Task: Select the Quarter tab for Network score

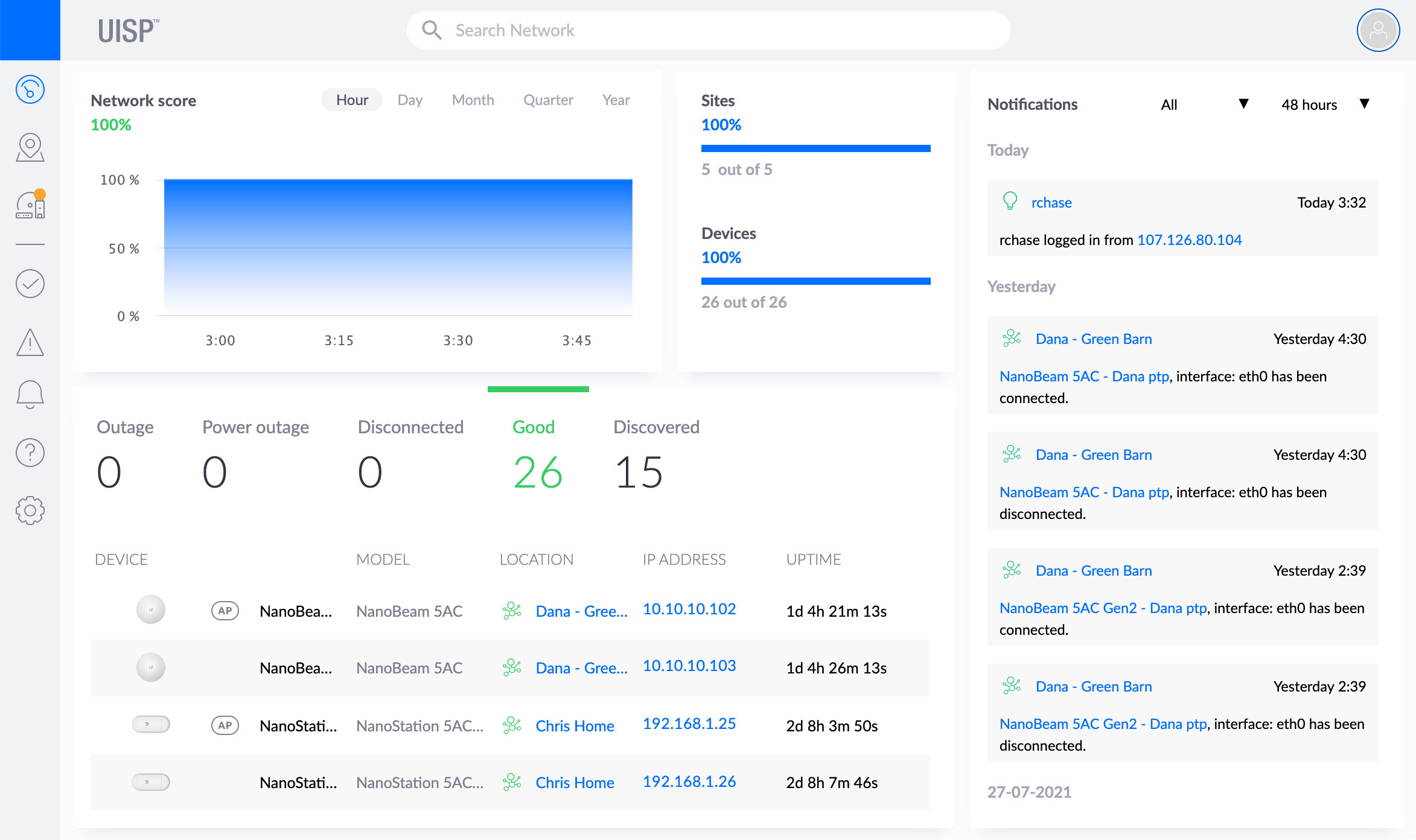Action: point(548,100)
